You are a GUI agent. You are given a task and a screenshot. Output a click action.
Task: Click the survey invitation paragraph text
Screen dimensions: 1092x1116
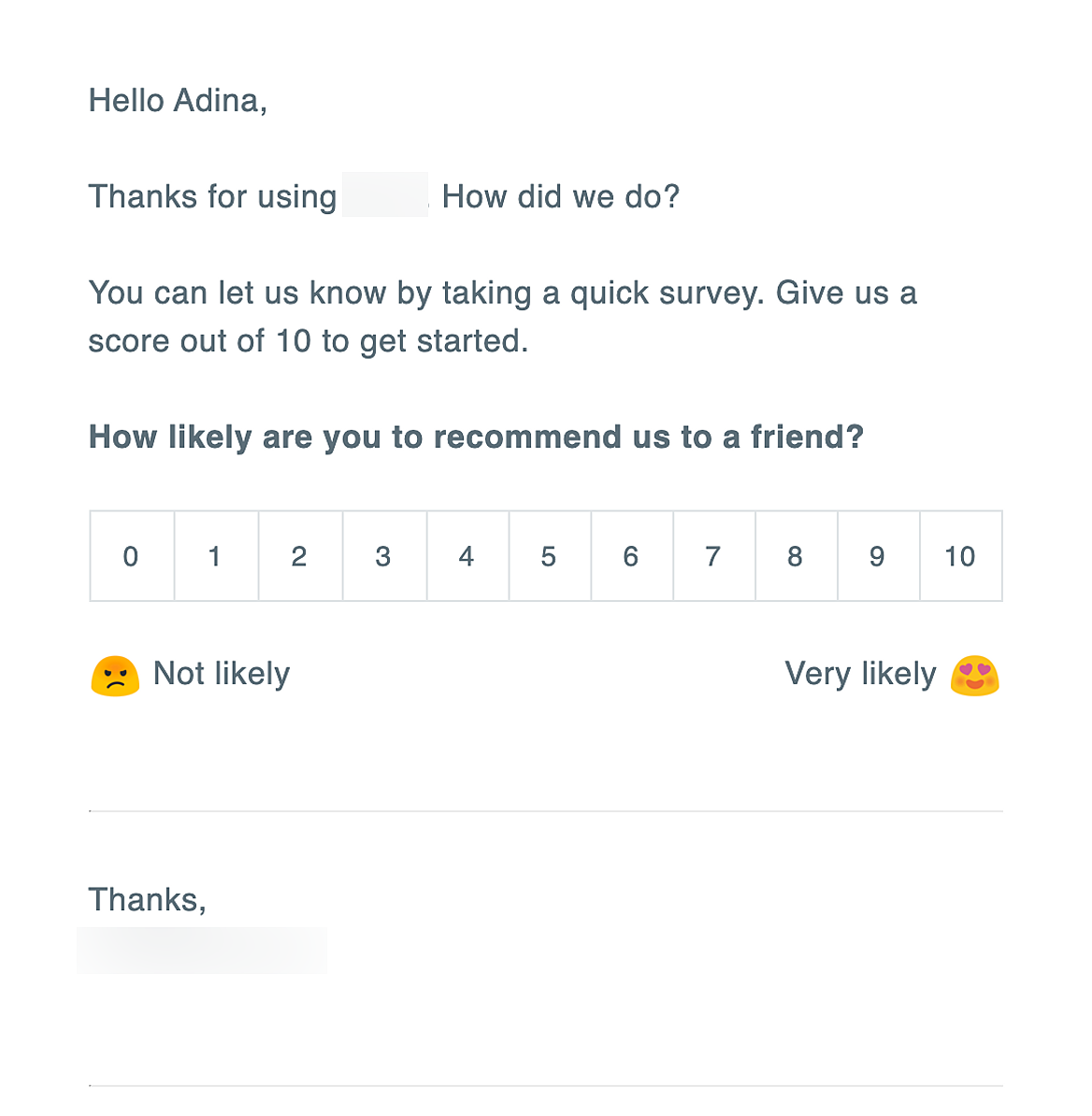pos(503,316)
